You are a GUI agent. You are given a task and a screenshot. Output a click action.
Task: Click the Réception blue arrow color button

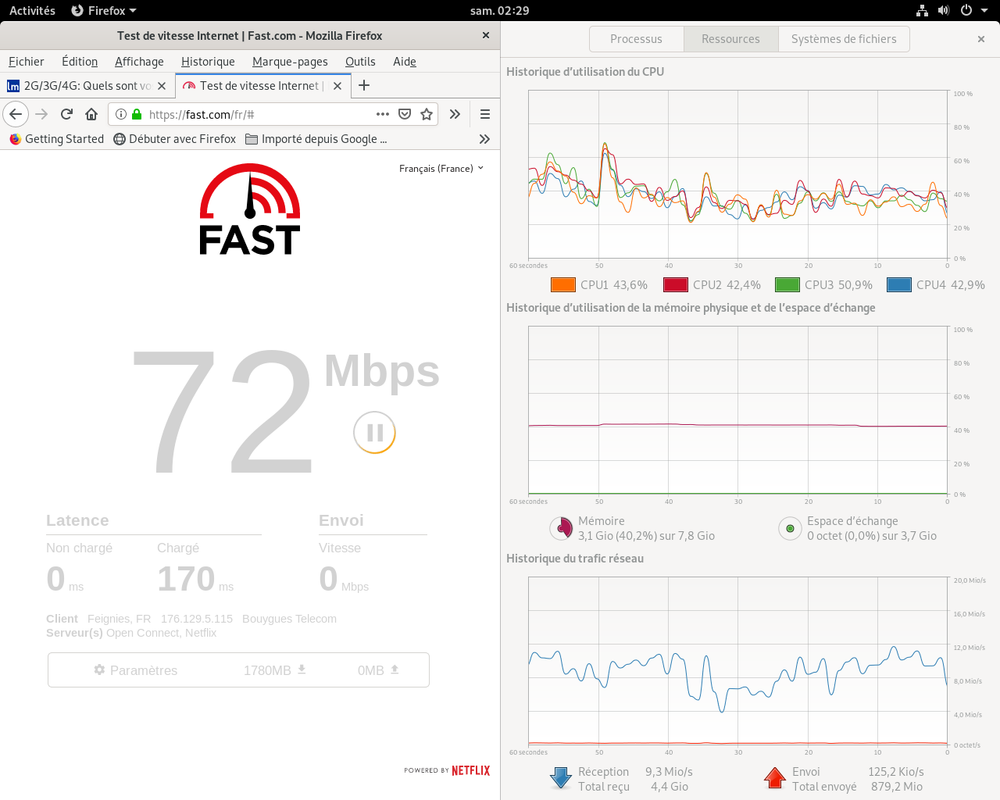[561, 778]
